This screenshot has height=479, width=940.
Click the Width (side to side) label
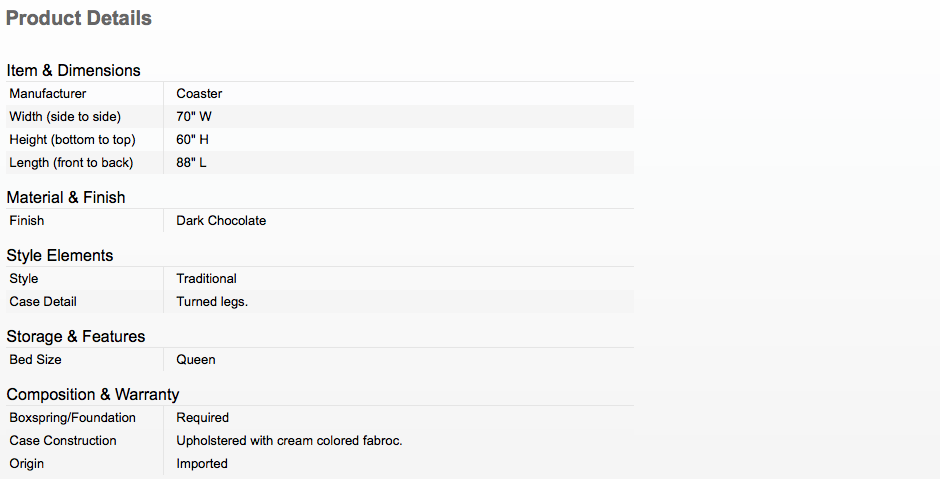65,116
